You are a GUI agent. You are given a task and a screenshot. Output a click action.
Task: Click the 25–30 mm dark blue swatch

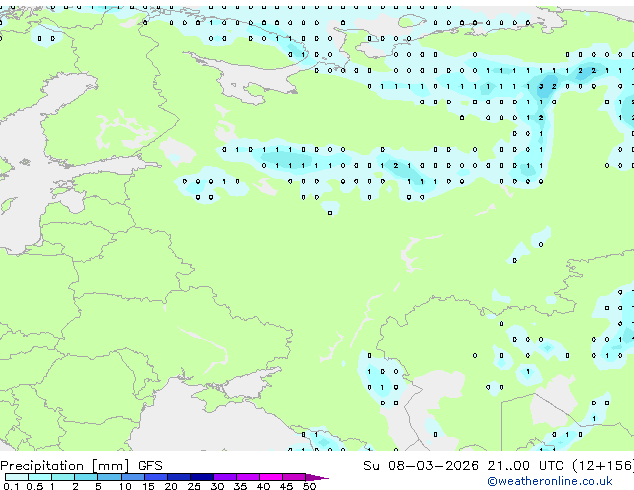pos(201,477)
